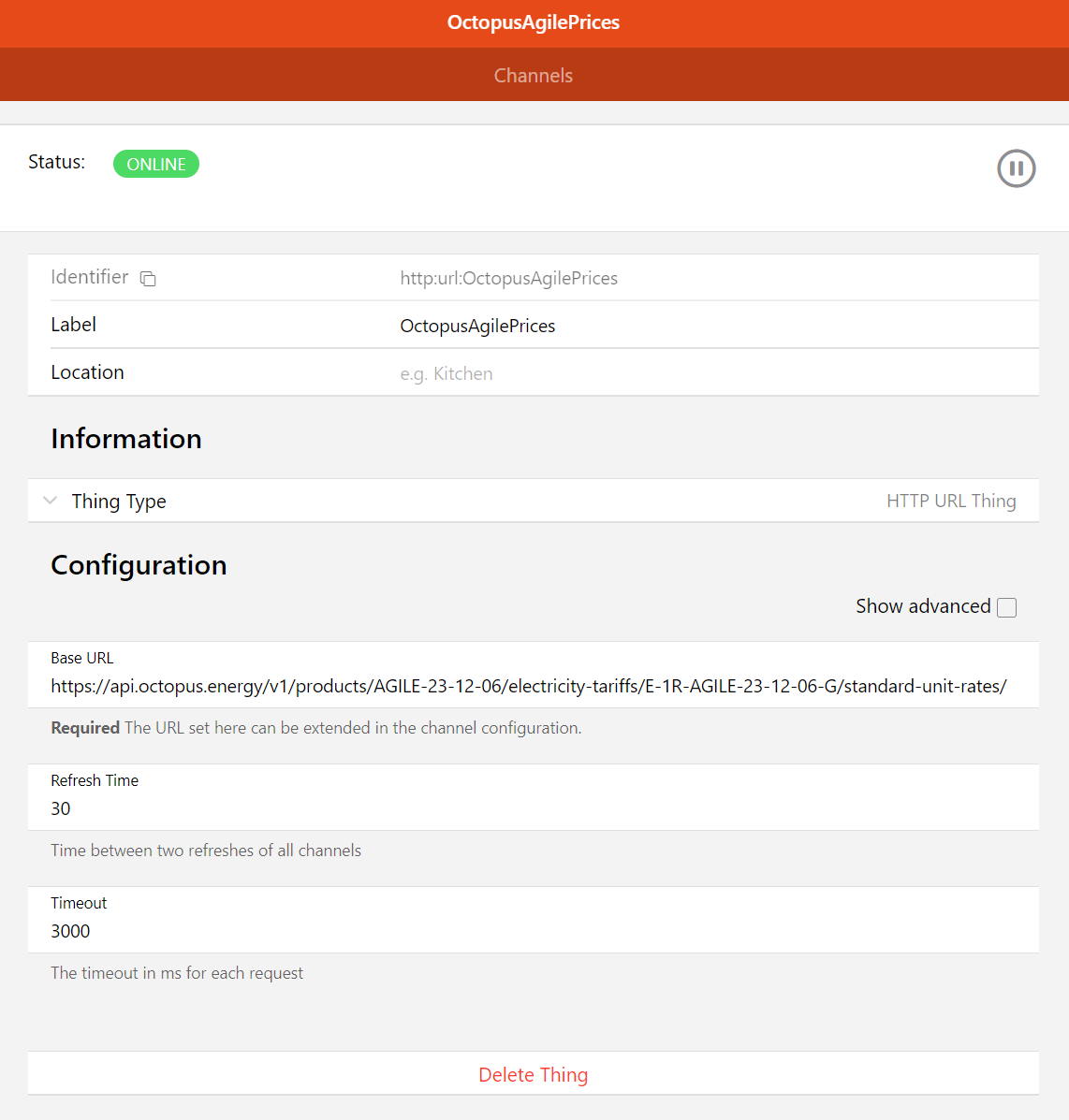Click the Information section heading
Viewport: 1069px width, 1120px height.
point(126,439)
